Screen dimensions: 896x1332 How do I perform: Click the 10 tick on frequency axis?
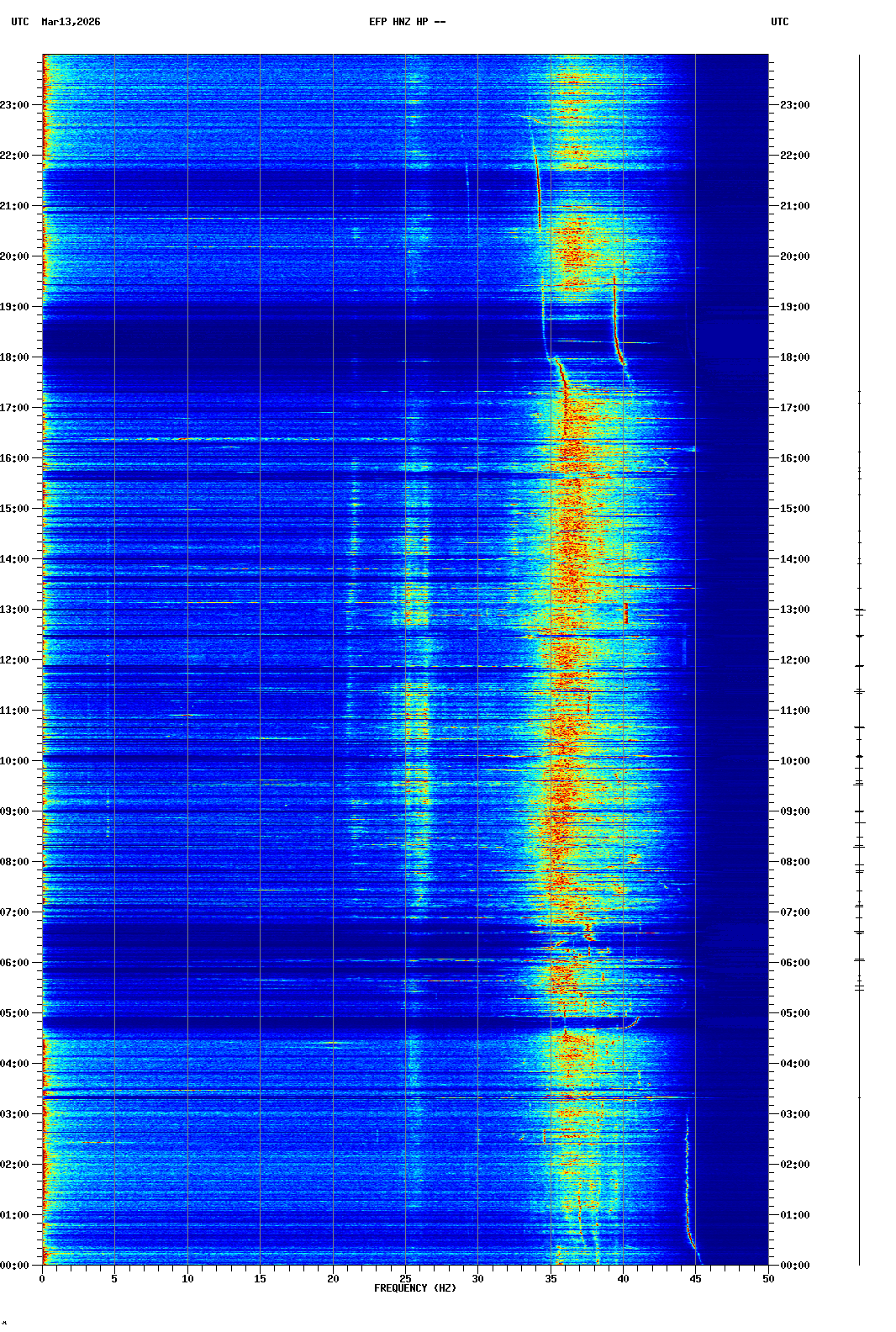point(187,1279)
